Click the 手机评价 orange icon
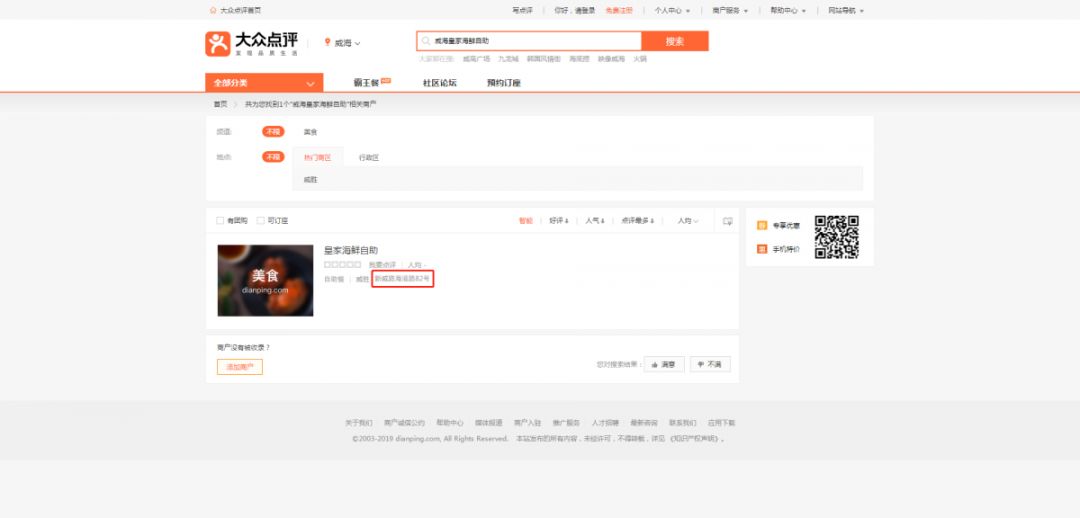The height and width of the screenshot is (518, 1080). pyautogui.click(x=762, y=249)
